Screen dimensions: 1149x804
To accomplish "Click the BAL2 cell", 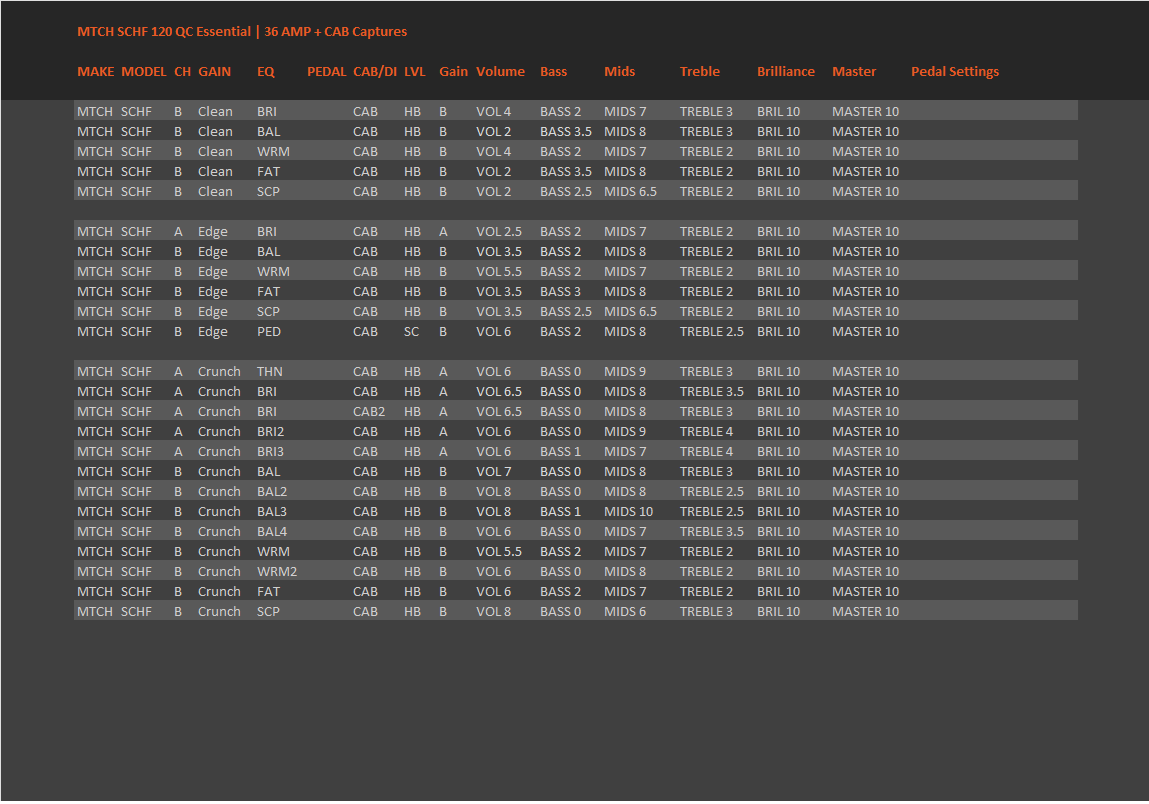I will (271, 491).
